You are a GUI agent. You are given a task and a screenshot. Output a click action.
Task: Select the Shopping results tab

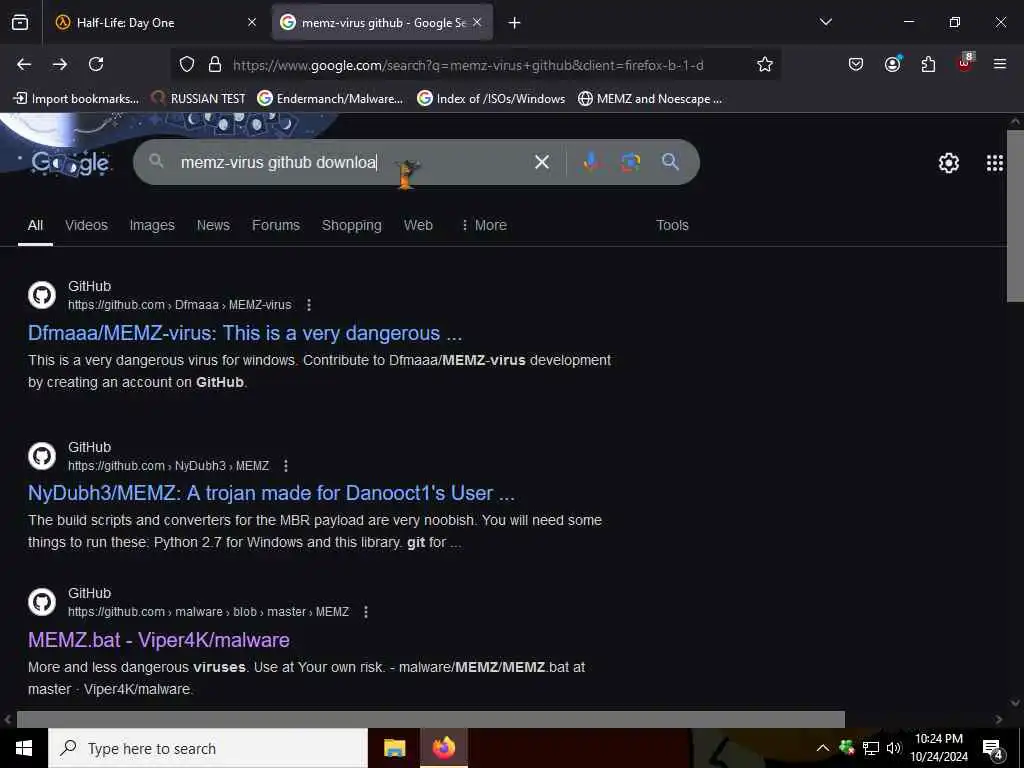(351, 225)
